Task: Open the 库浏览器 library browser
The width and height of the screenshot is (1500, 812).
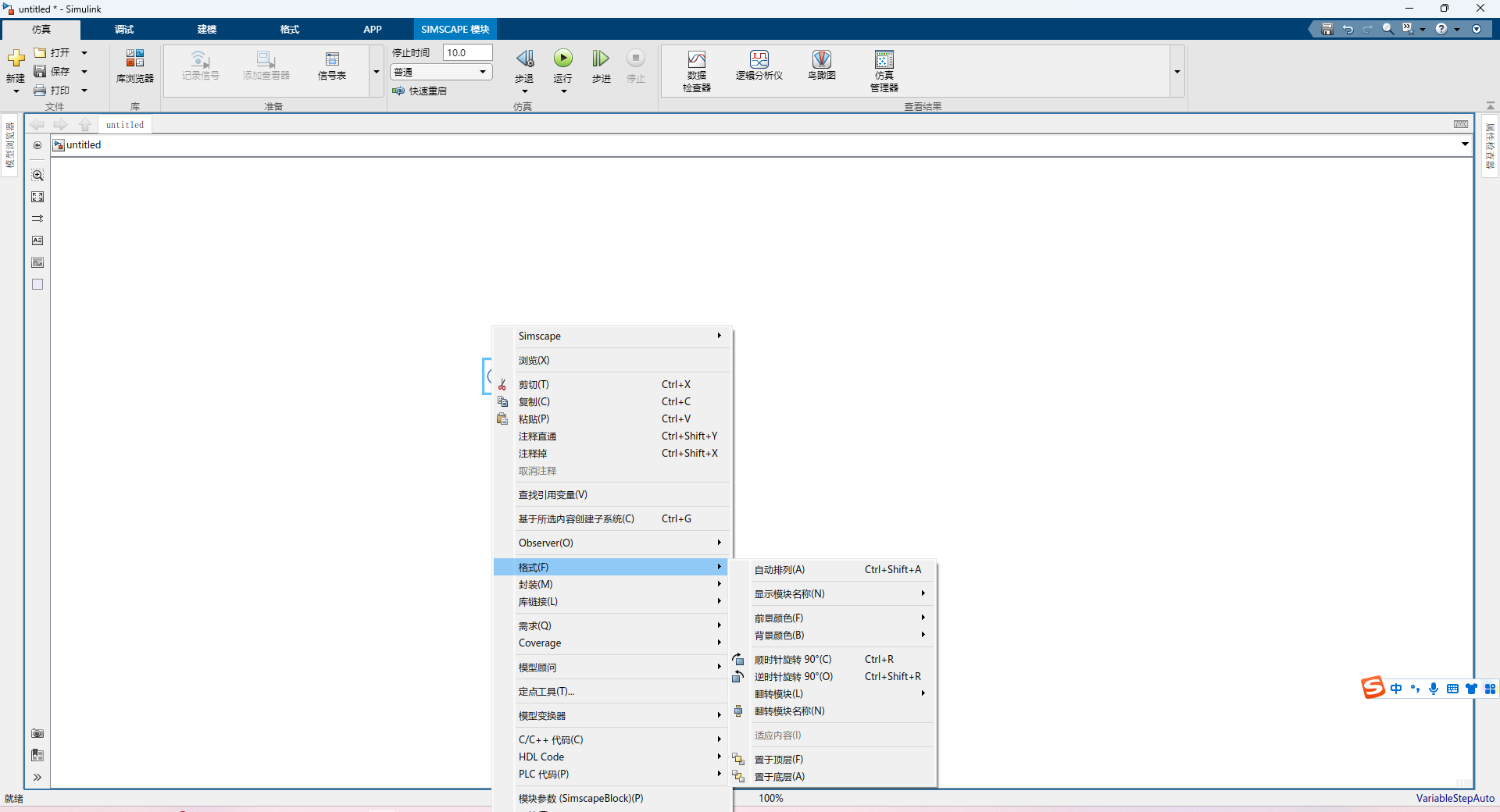Action: [134, 65]
